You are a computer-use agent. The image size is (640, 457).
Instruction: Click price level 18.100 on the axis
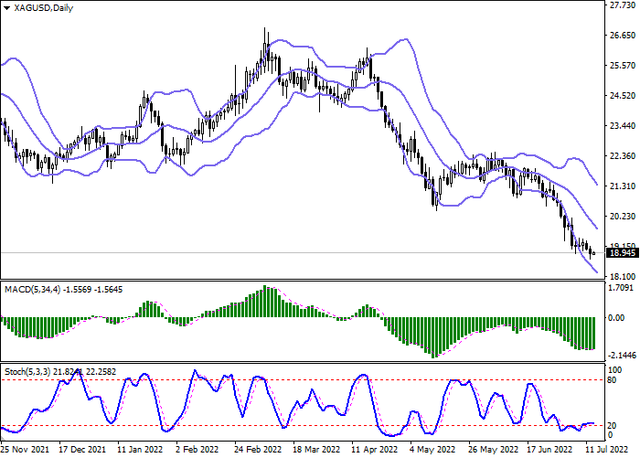click(x=622, y=277)
